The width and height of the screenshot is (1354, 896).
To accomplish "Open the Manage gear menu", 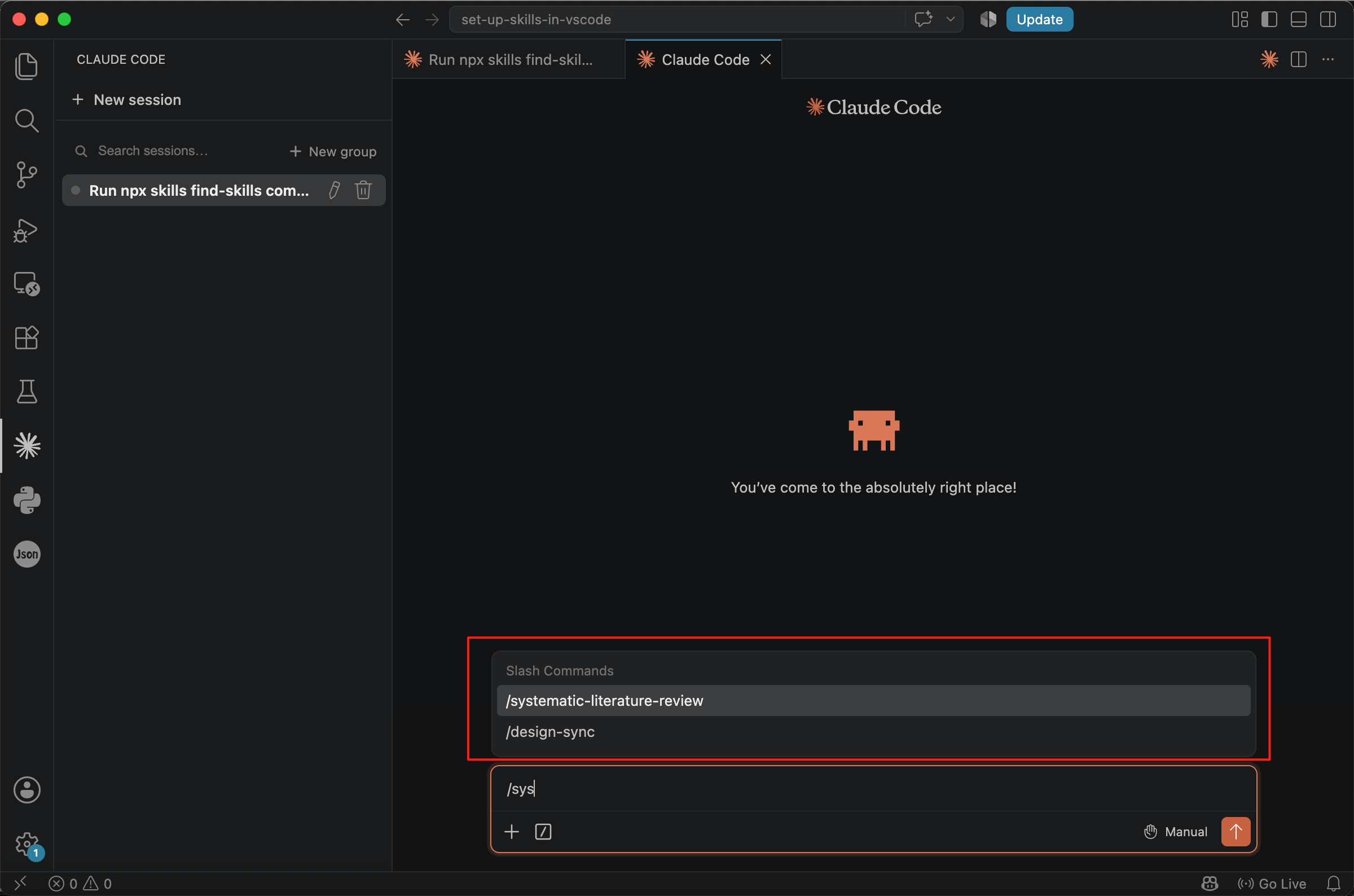I will (27, 844).
